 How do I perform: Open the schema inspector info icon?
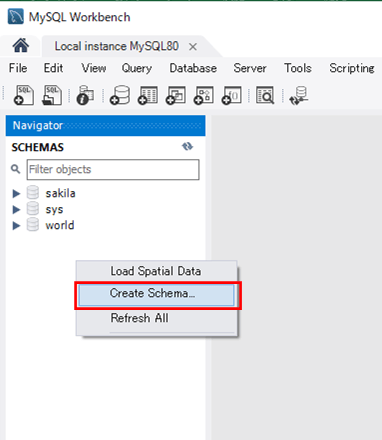(85, 96)
